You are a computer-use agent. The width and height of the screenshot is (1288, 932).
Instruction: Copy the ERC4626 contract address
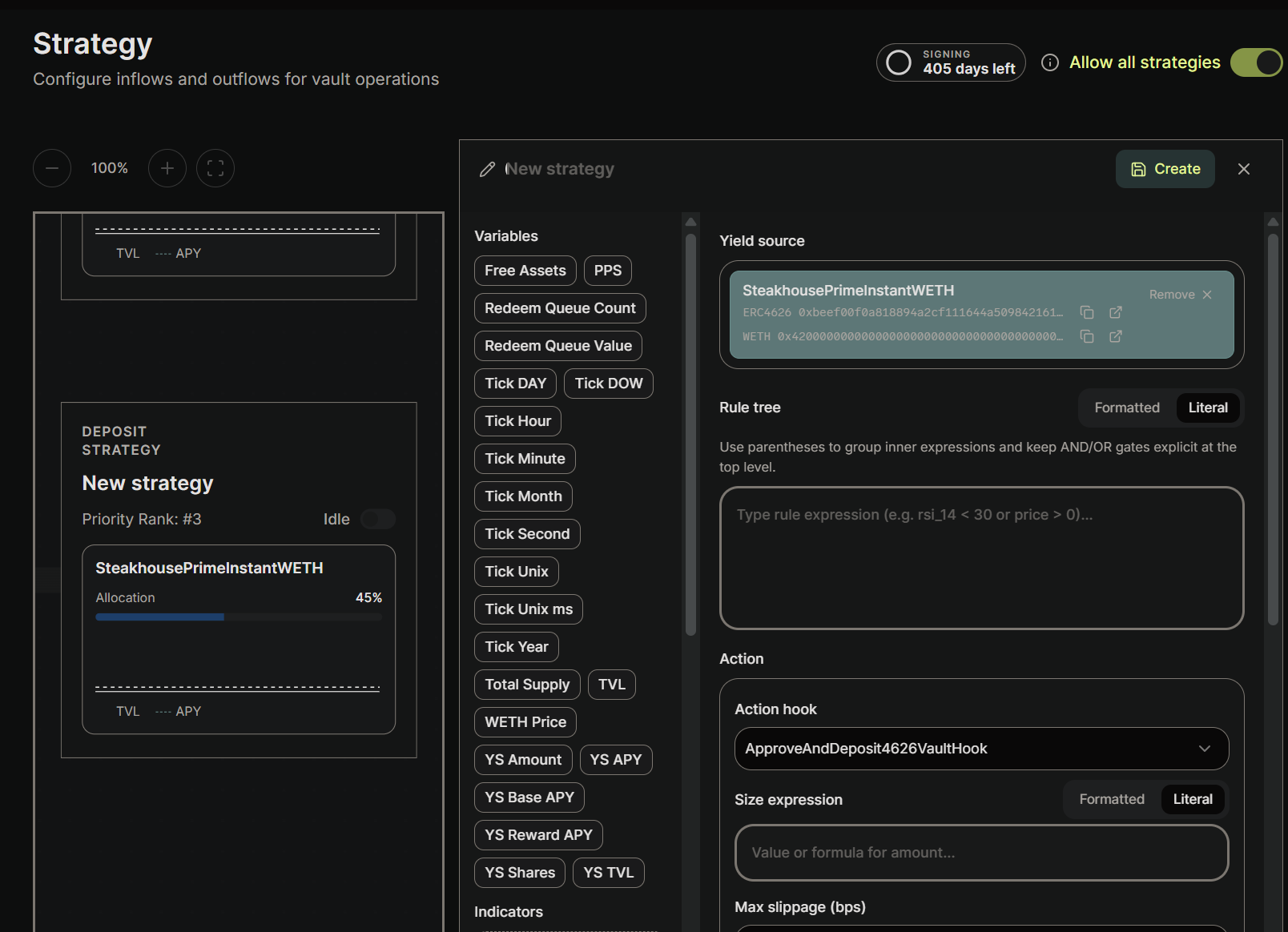pos(1087,312)
